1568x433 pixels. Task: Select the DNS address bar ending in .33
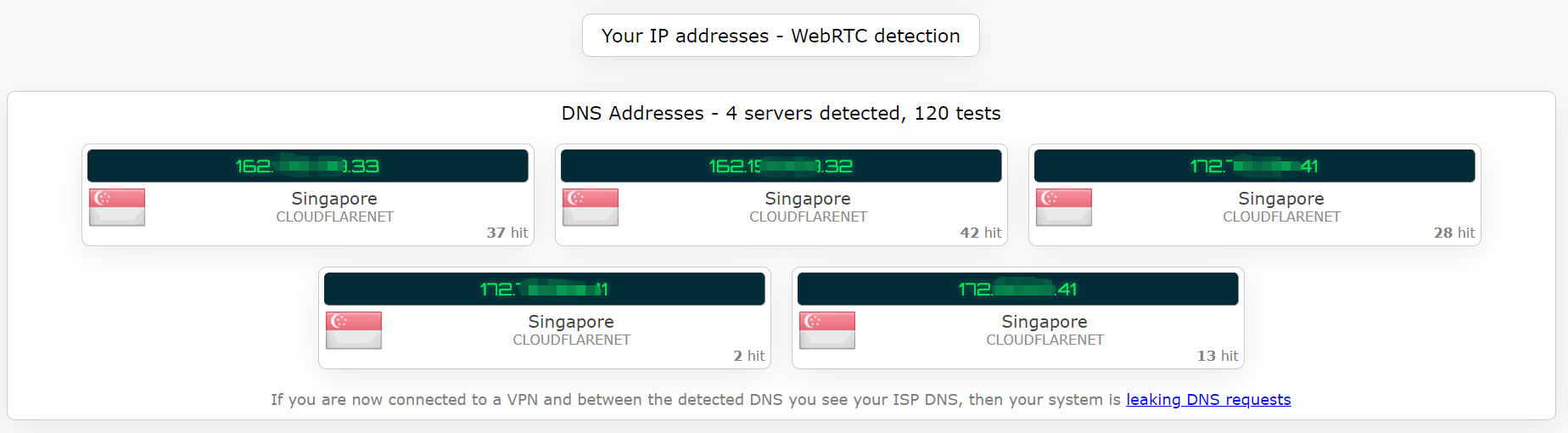click(307, 166)
